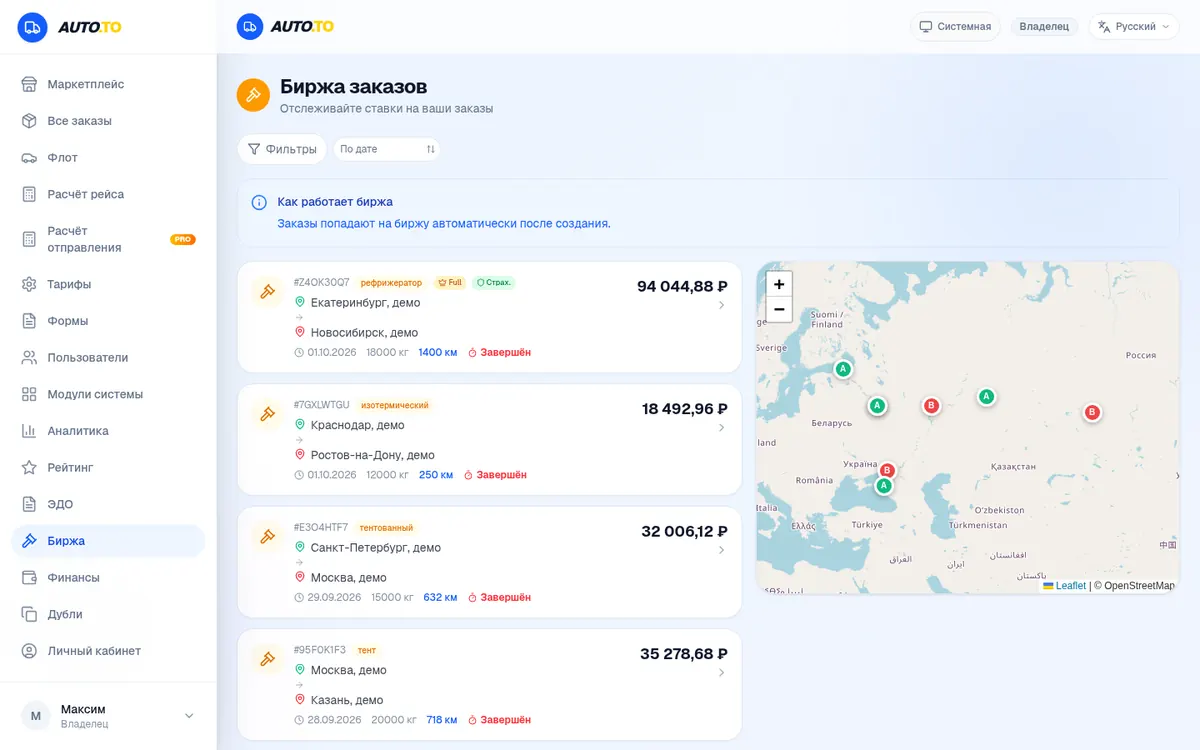Viewport: 1200px width, 750px height.
Task: Open Маркетплейс from the sidebar
Action: (108, 84)
